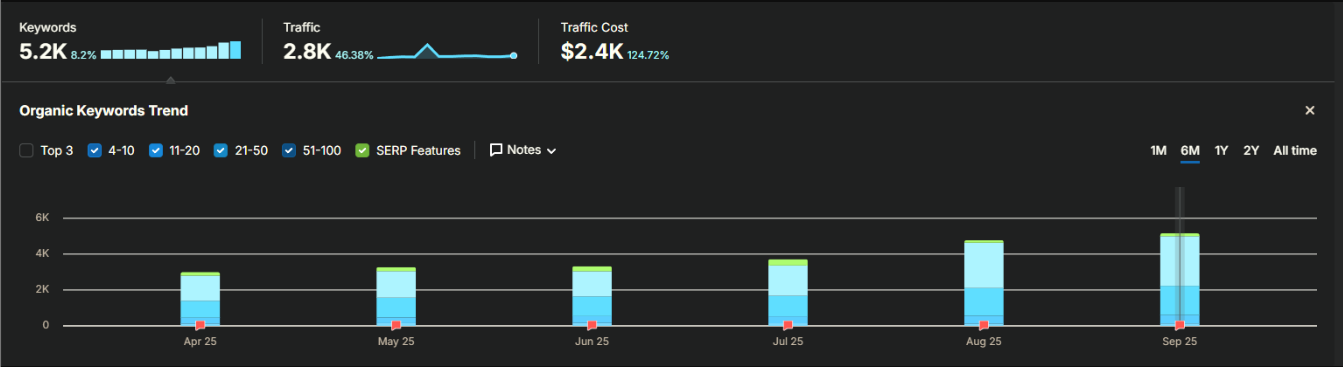Enable the Top 3 checkbox

[26, 151]
